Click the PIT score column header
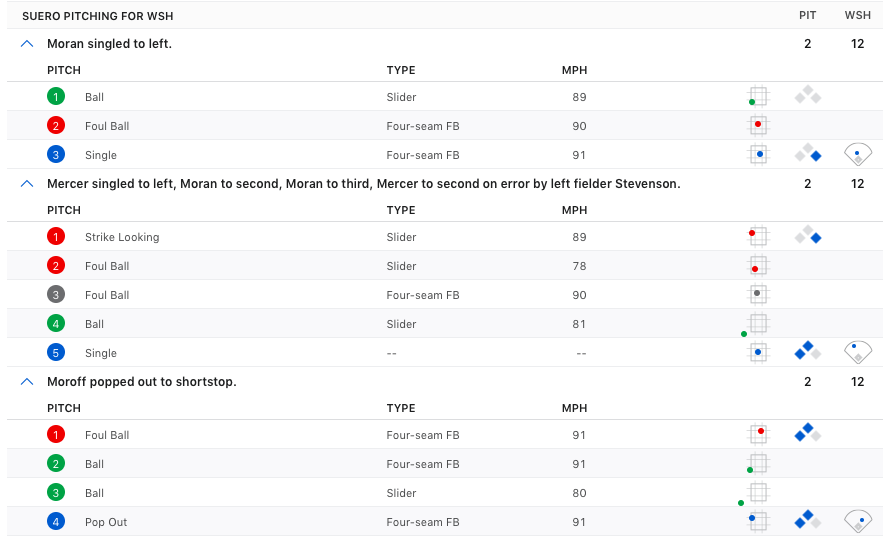The height and width of the screenshot is (543, 884). [807, 15]
